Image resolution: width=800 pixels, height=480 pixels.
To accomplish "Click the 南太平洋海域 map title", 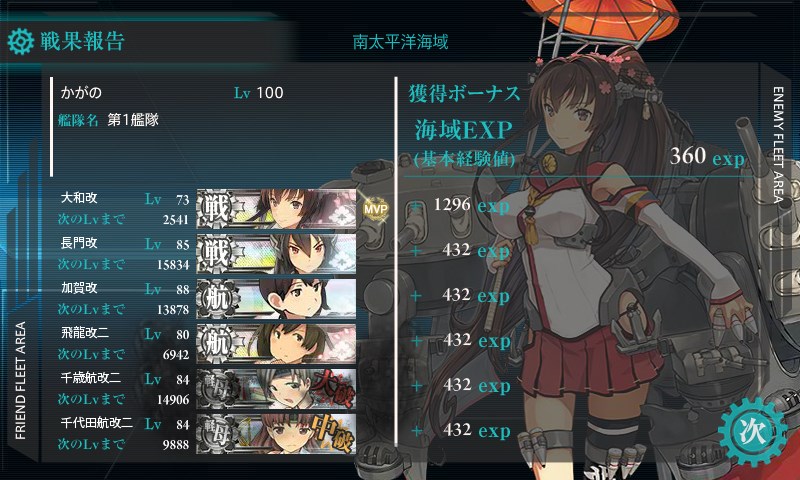I will (400, 42).
